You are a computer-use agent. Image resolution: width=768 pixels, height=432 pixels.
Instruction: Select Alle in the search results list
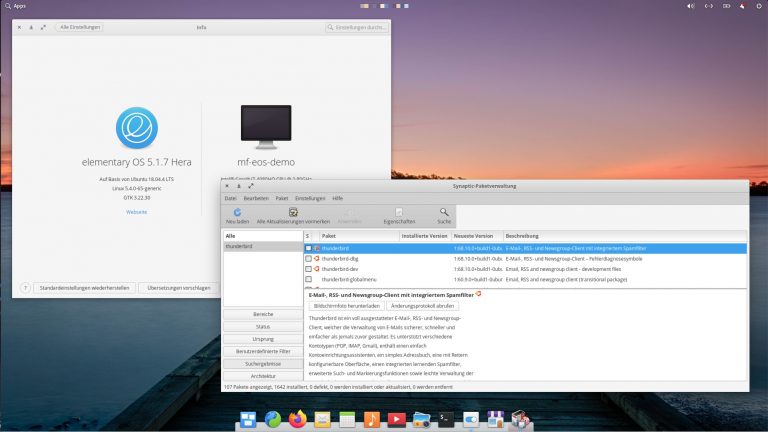263,236
